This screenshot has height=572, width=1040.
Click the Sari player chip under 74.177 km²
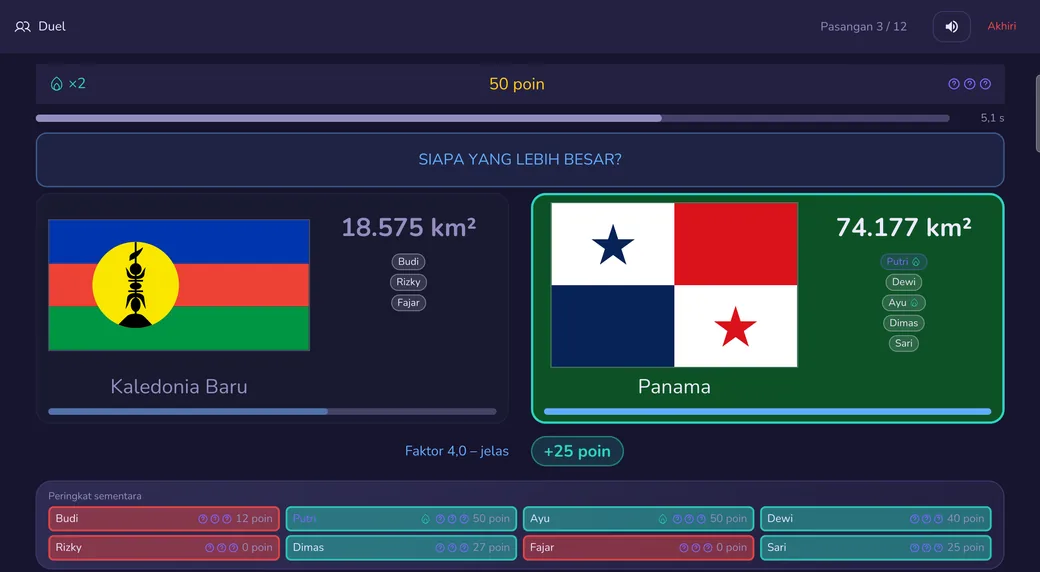point(903,343)
